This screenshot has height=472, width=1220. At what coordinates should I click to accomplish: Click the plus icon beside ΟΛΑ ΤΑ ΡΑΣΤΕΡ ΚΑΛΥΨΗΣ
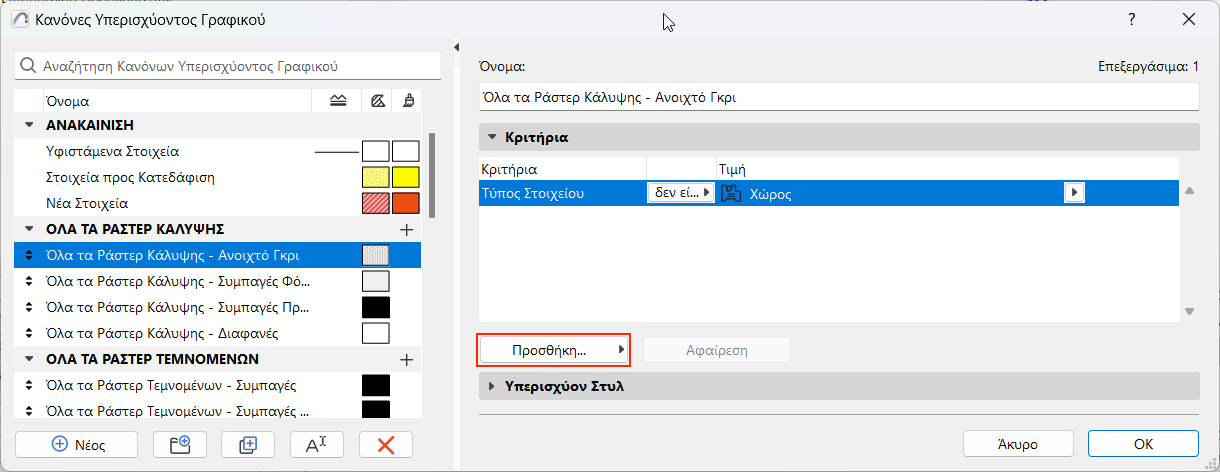406,229
